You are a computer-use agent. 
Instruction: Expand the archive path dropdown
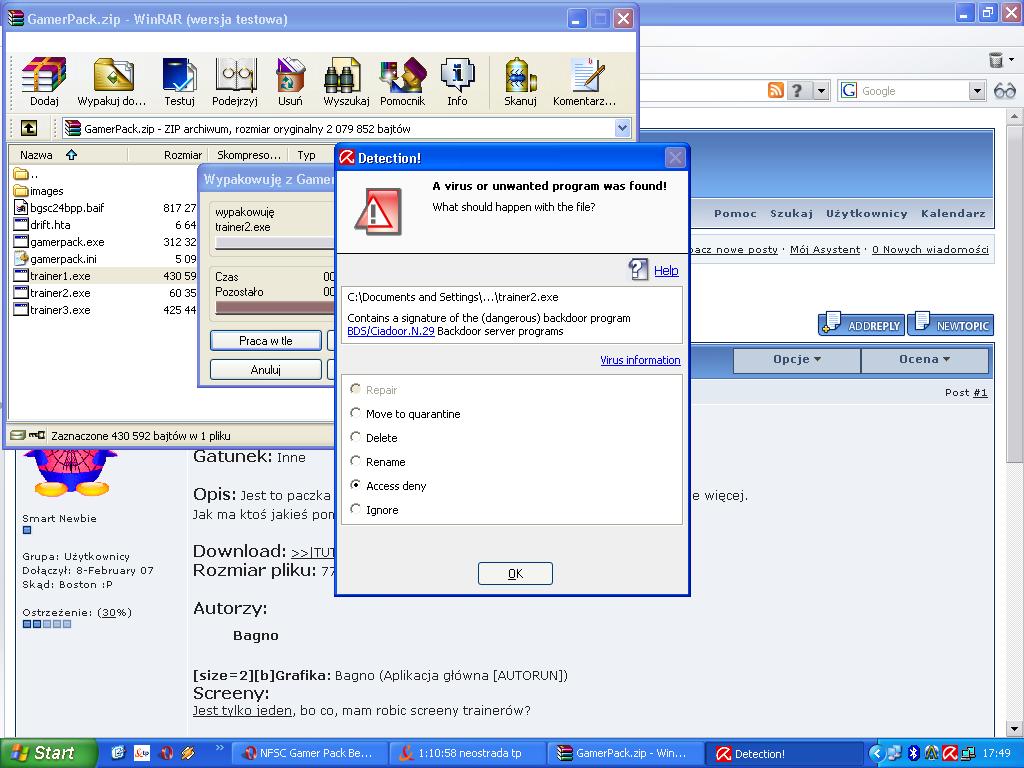click(623, 128)
